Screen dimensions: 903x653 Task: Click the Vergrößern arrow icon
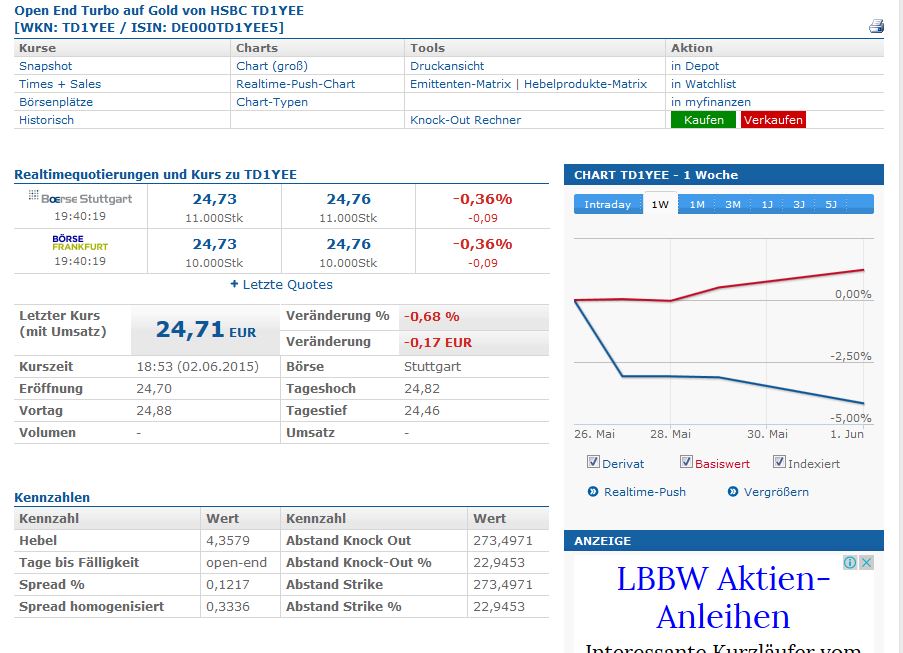[733, 492]
